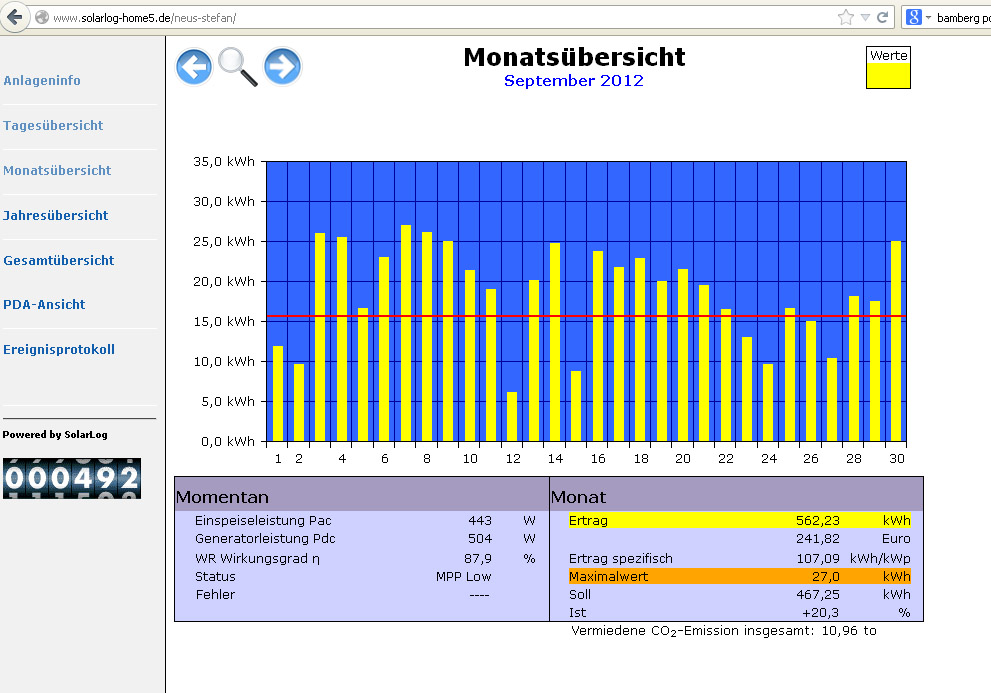
Task: Click the globe site identity icon
Action: [41, 18]
